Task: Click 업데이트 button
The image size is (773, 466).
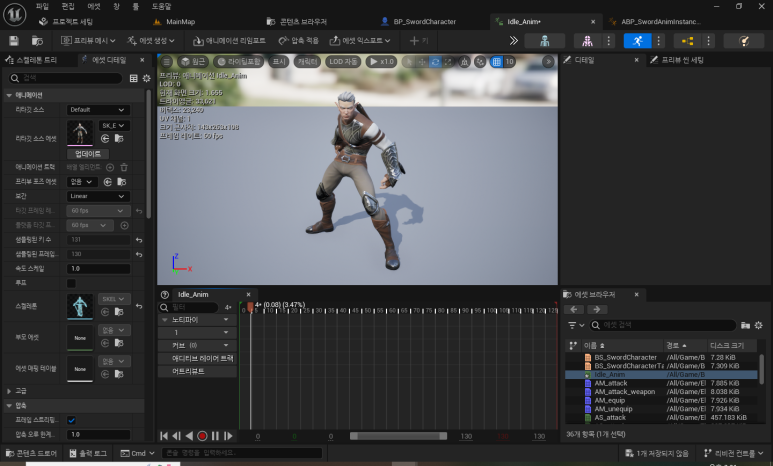Action: (88, 154)
